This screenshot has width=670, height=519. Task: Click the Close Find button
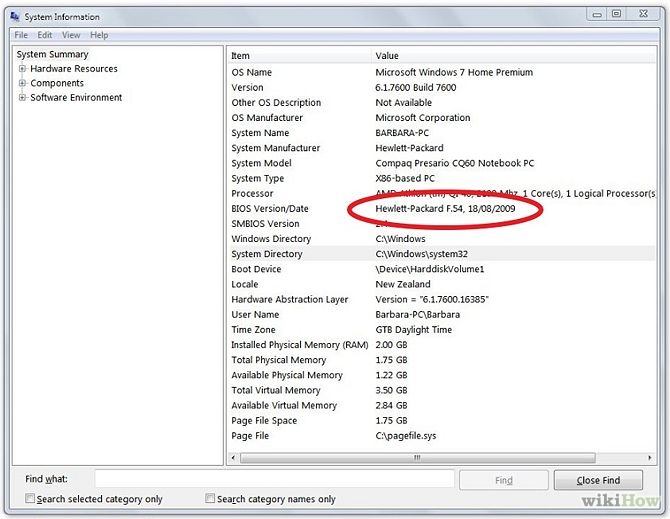click(x=598, y=480)
